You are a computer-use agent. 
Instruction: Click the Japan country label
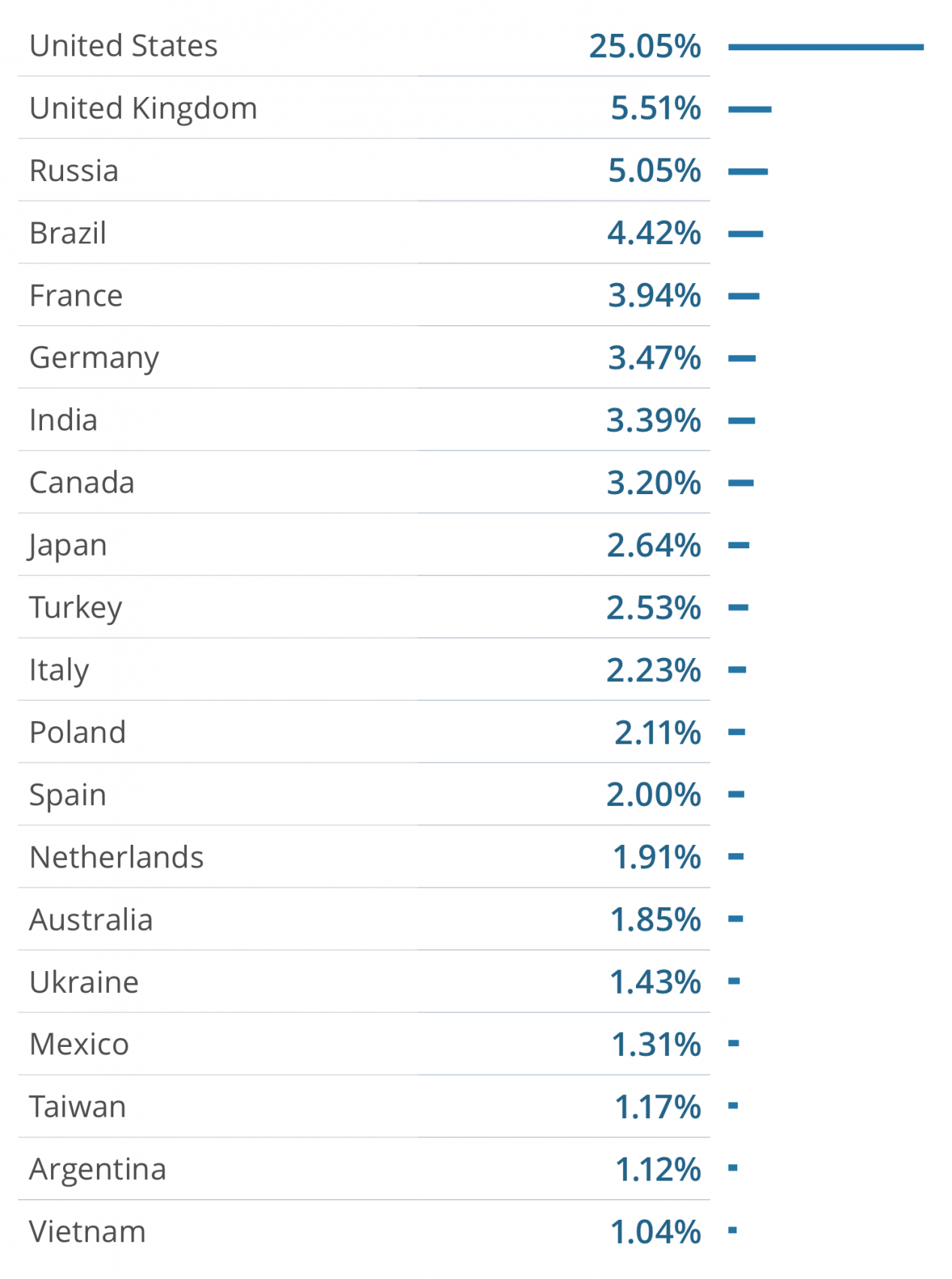tap(68, 546)
